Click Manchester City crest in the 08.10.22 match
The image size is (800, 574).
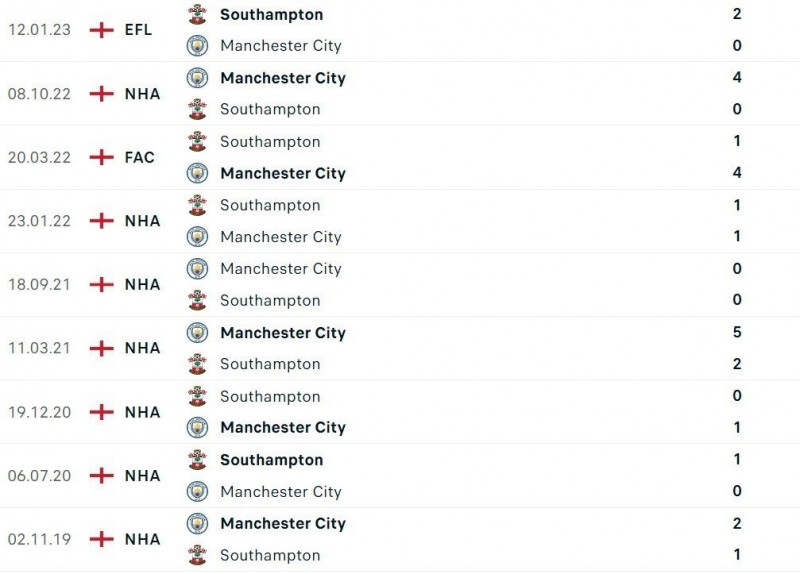197,78
